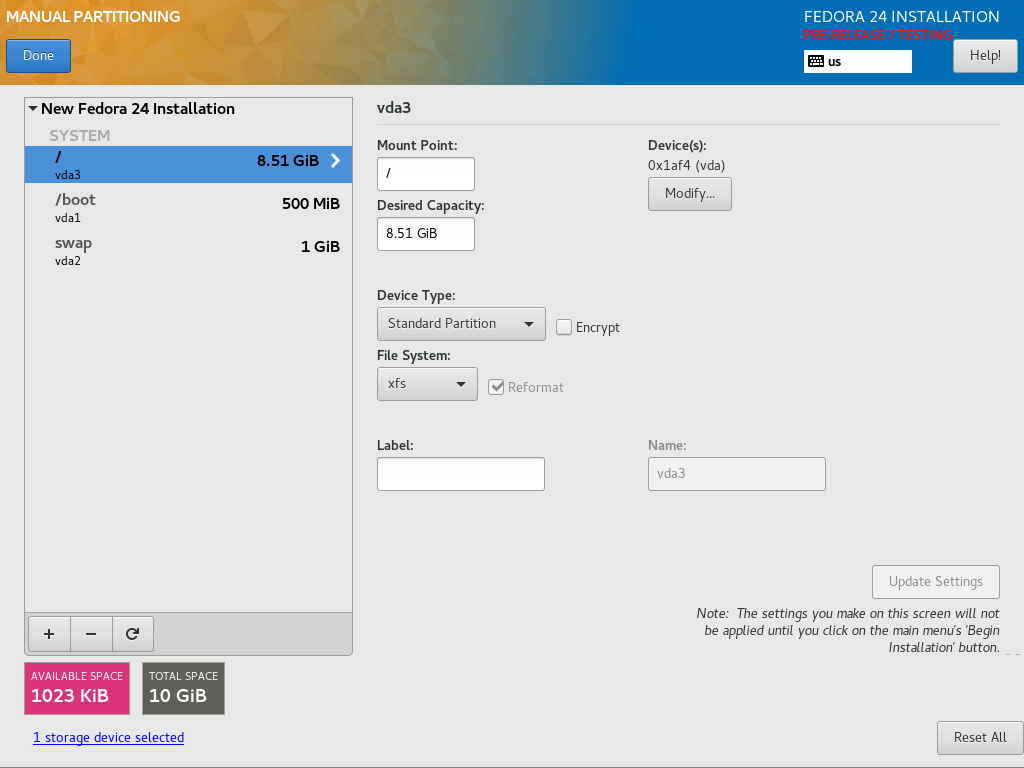Click the reload storage configuration icon
Viewport: 1024px width, 768px height.
point(133,633)
